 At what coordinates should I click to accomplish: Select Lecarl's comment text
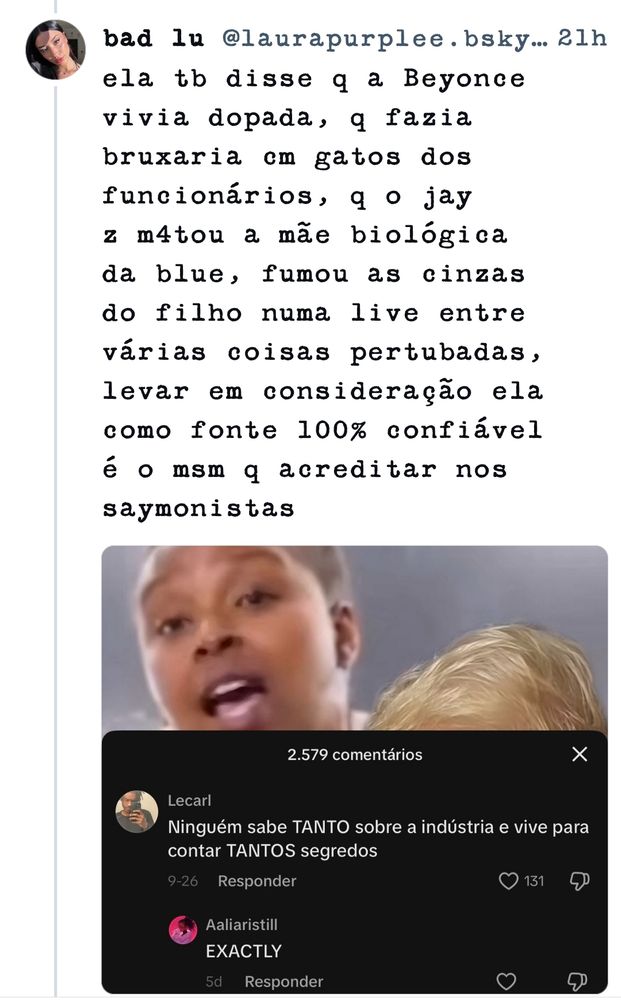[378, 839]
